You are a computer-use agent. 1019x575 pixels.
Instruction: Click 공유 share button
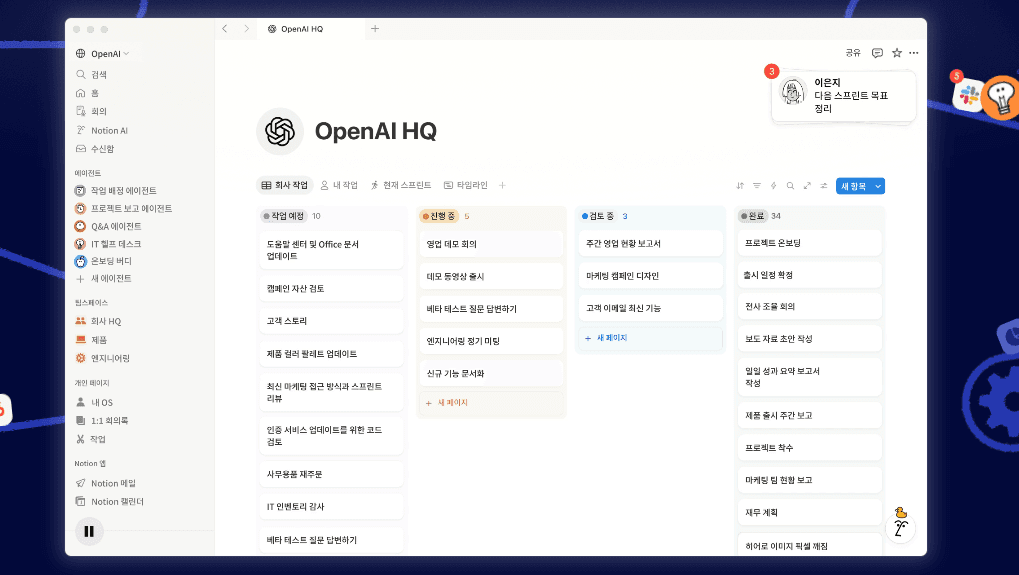pos(853,53)
